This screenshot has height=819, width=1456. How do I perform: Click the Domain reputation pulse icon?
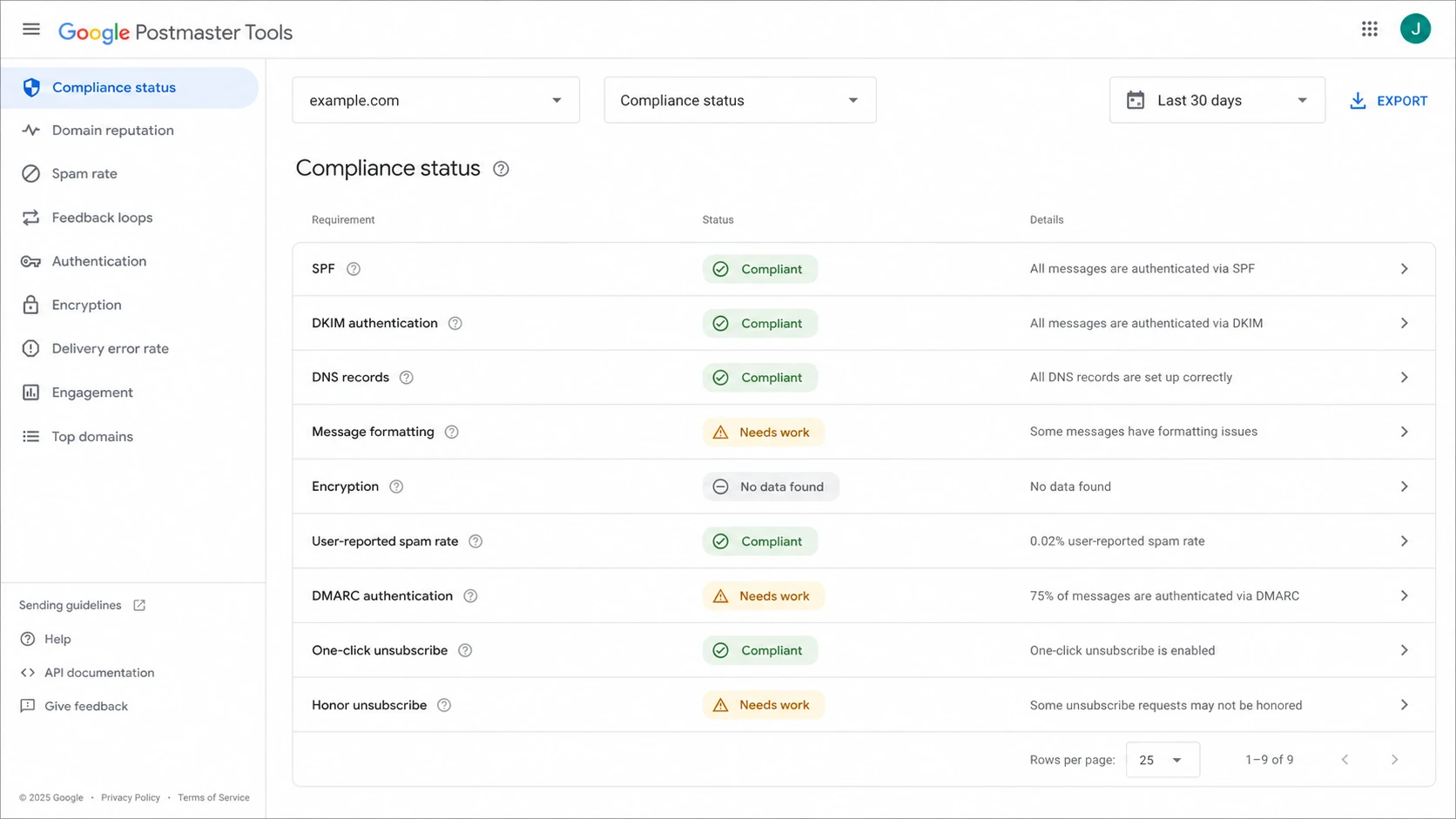point(31,131)
